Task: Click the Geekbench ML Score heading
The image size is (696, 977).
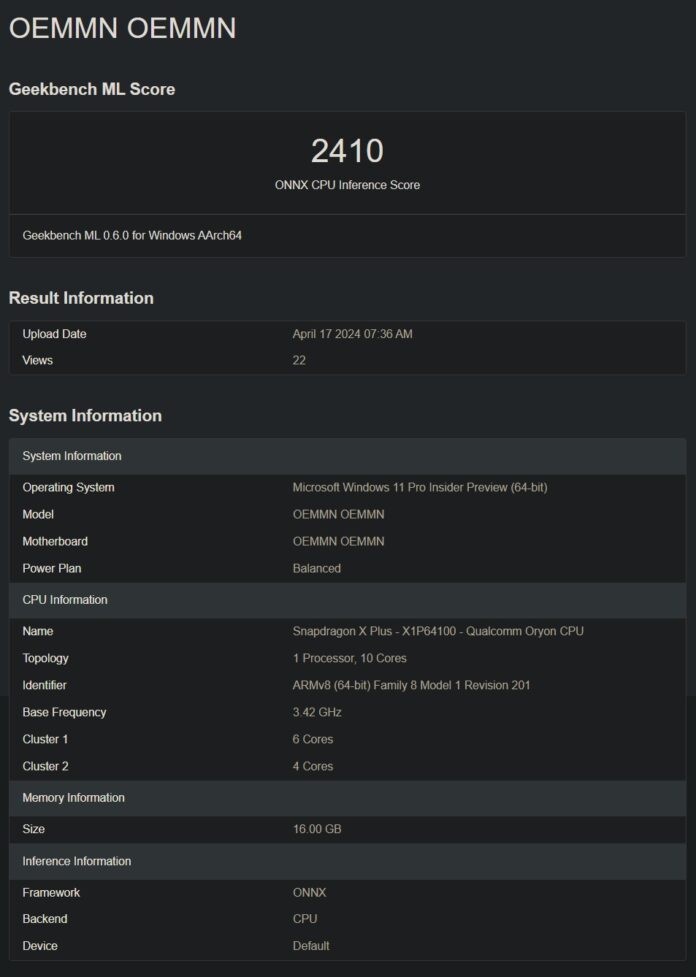Action: pos(92,89)
